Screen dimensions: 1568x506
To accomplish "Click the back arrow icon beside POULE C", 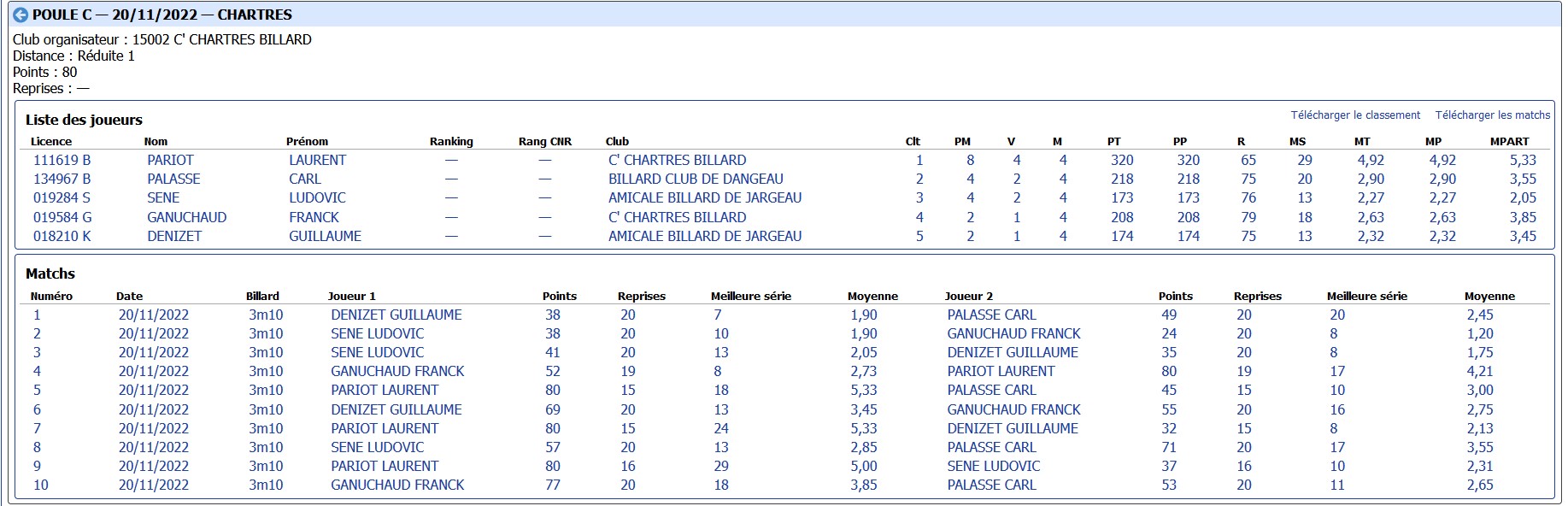I will [21, 15].
